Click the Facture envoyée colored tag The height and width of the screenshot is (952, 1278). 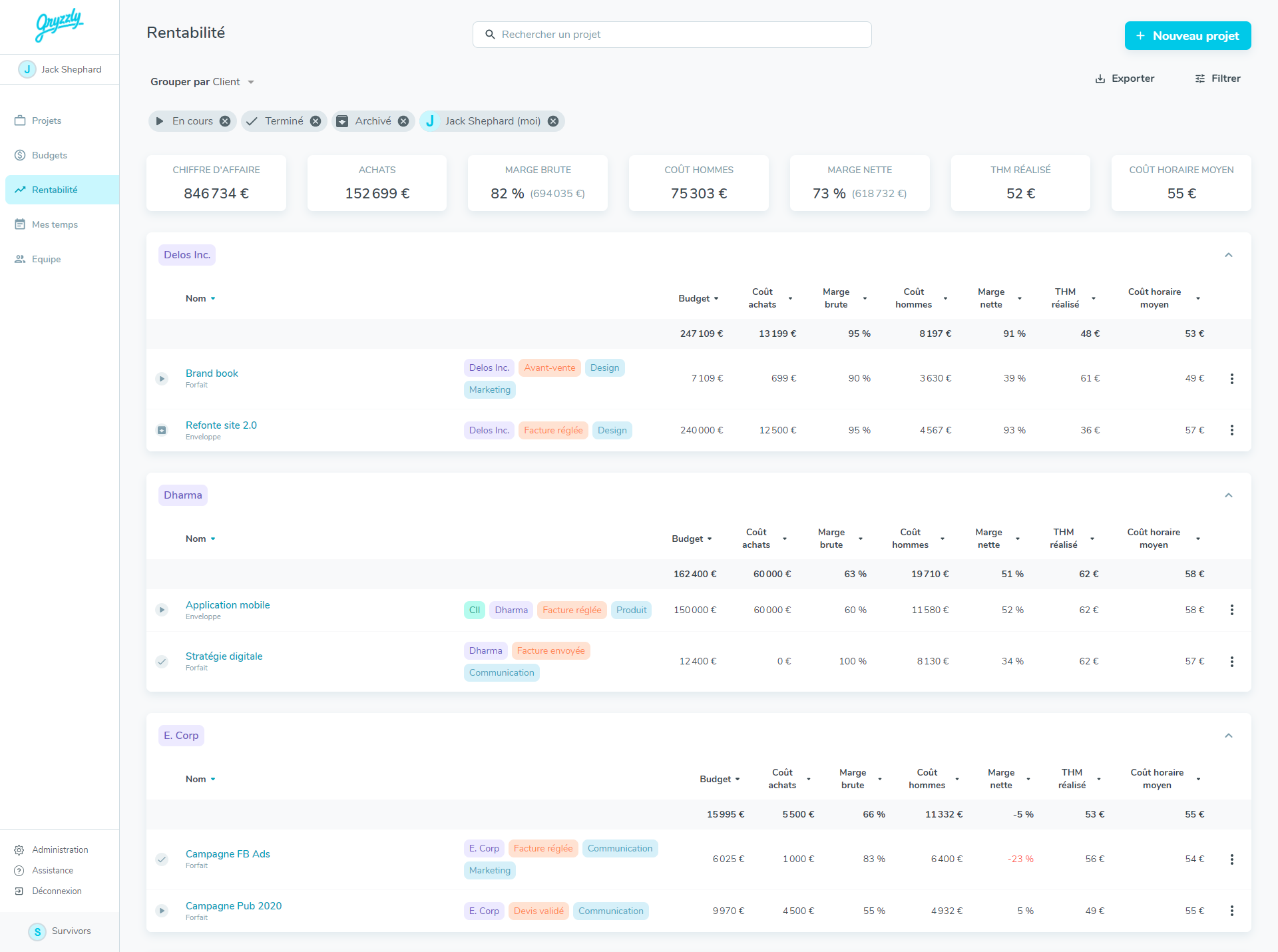pos(550,651)
